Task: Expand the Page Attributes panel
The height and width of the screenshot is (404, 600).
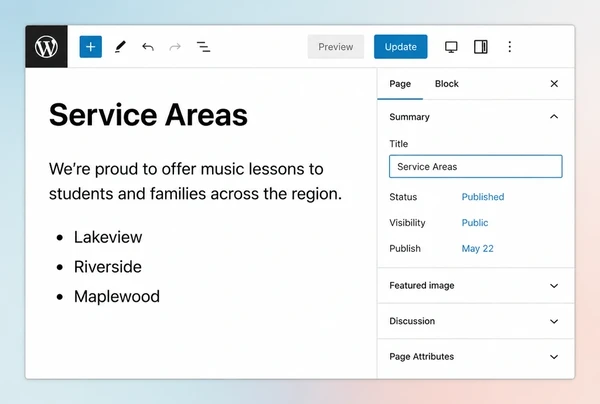Action: pos(476,357)
